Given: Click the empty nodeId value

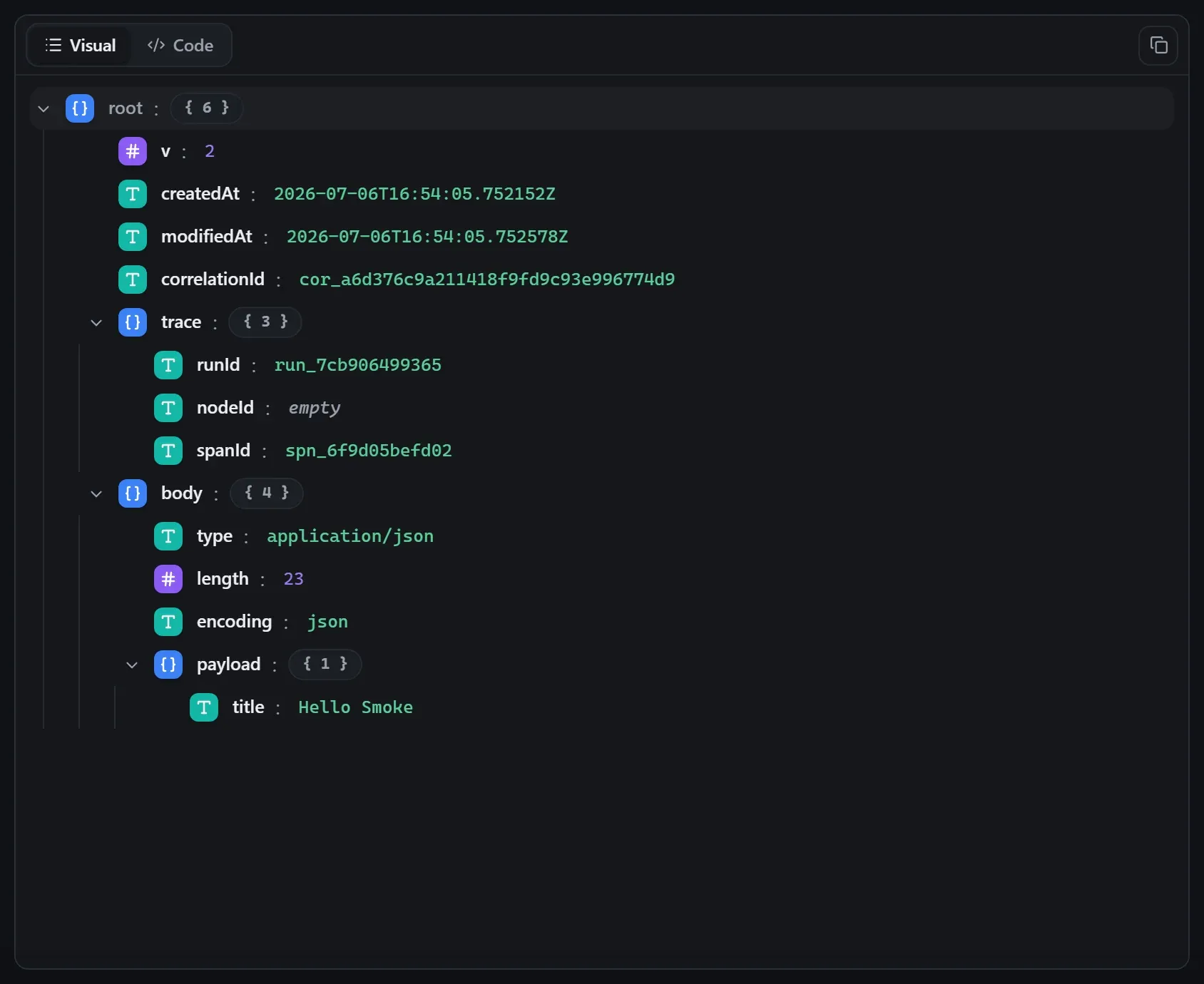Looking at the screenshot, I should click(315, 408).
